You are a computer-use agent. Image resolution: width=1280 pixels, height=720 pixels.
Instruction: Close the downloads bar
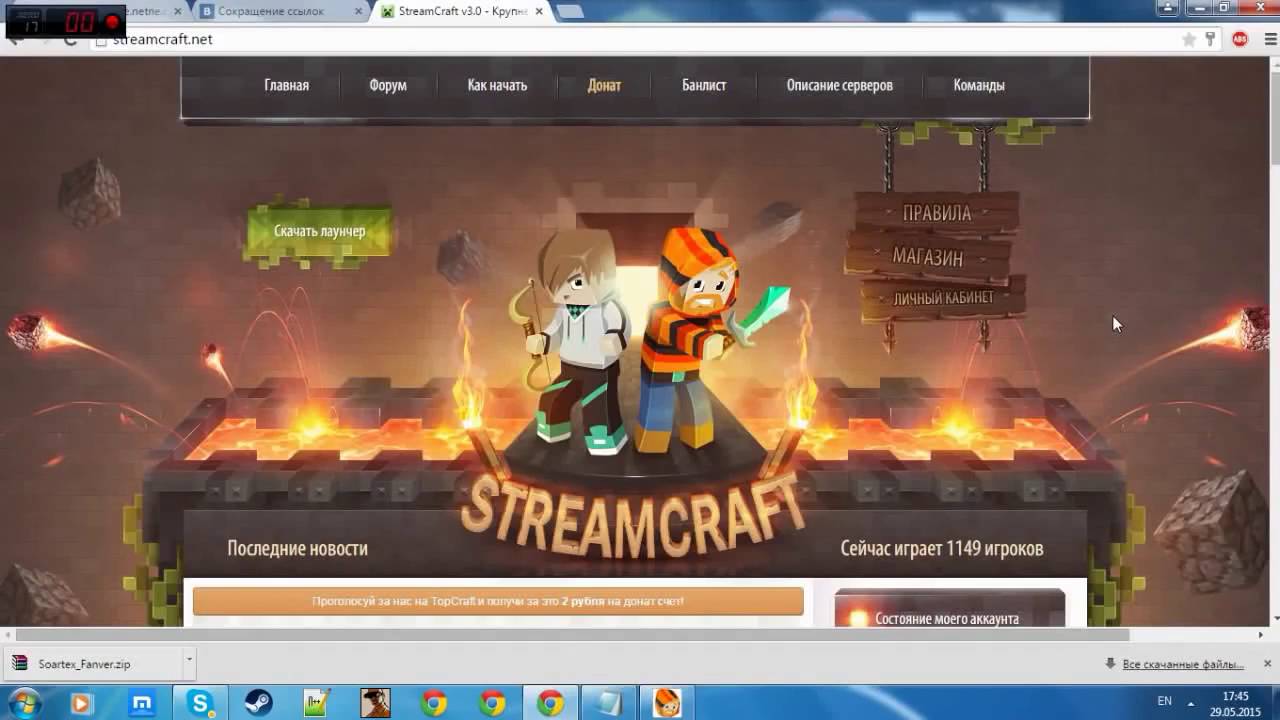[x=1267, y=663]
